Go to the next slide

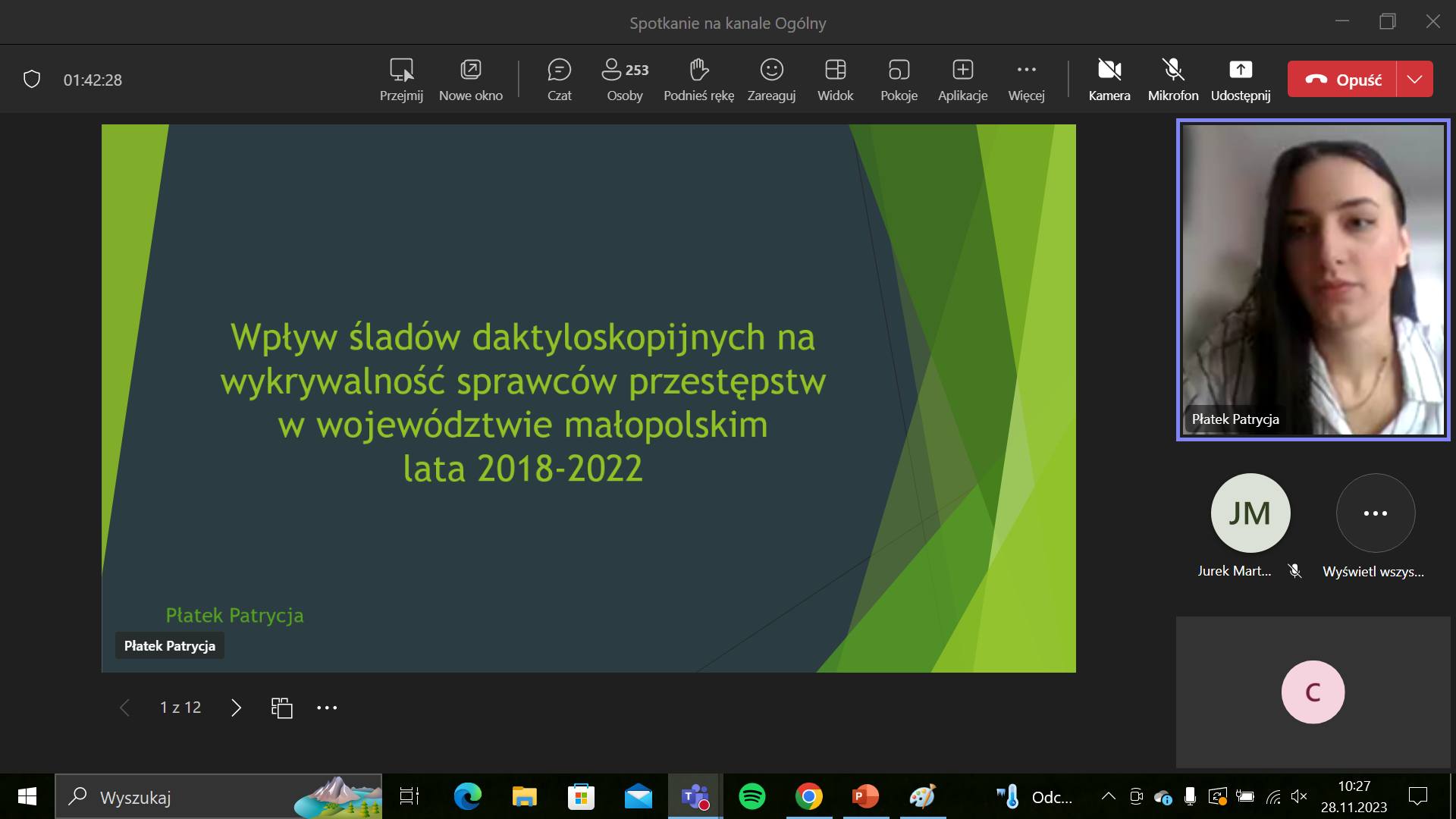click(236, 708)
